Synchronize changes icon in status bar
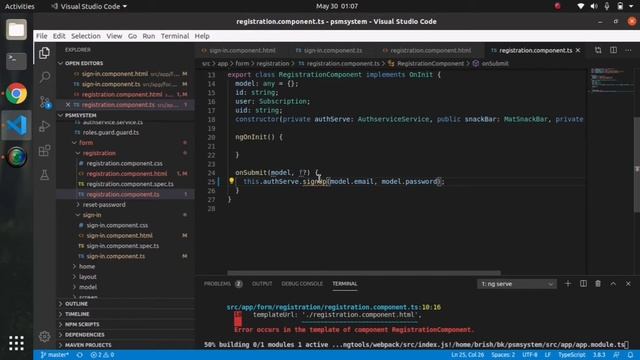The width and height of the screenshot is (640, 360). pyautogui.click(x=80, y=355)
